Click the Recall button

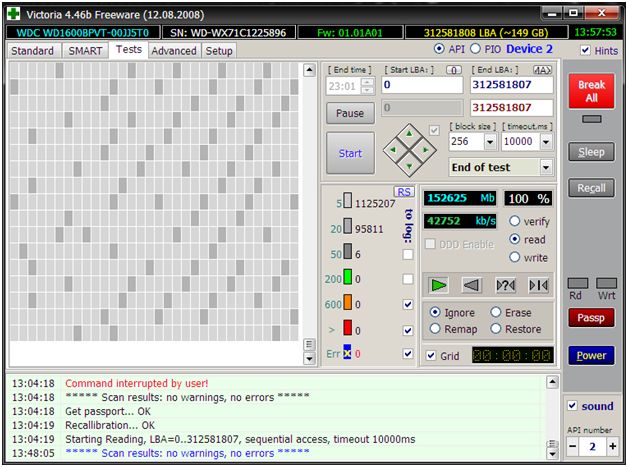click(591, 188)
